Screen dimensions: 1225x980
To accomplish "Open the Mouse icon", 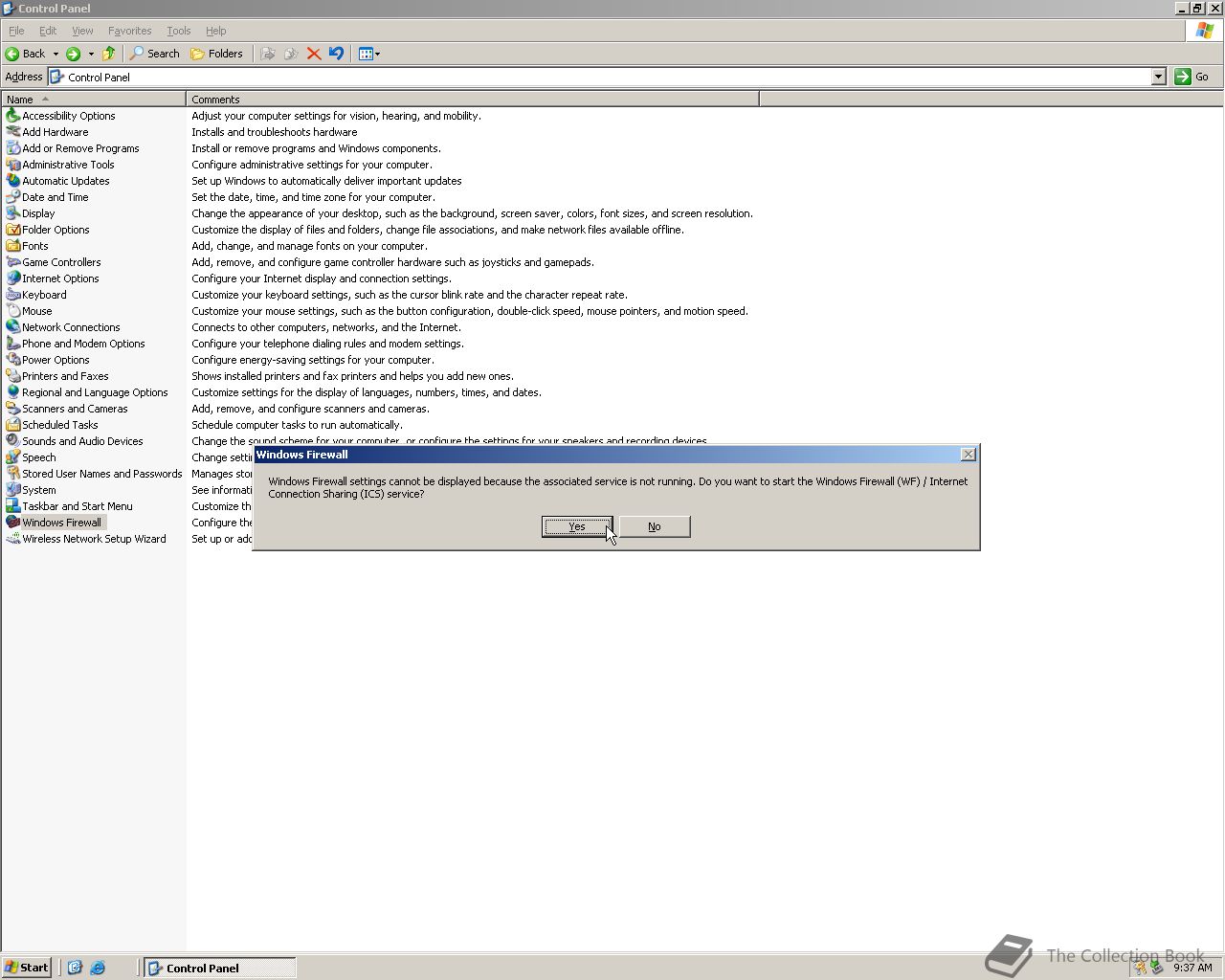I will (12, 311).
